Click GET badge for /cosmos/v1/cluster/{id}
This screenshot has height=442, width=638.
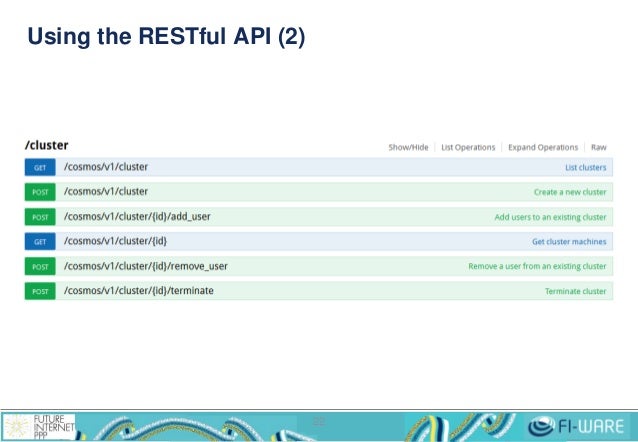[40, 242]
